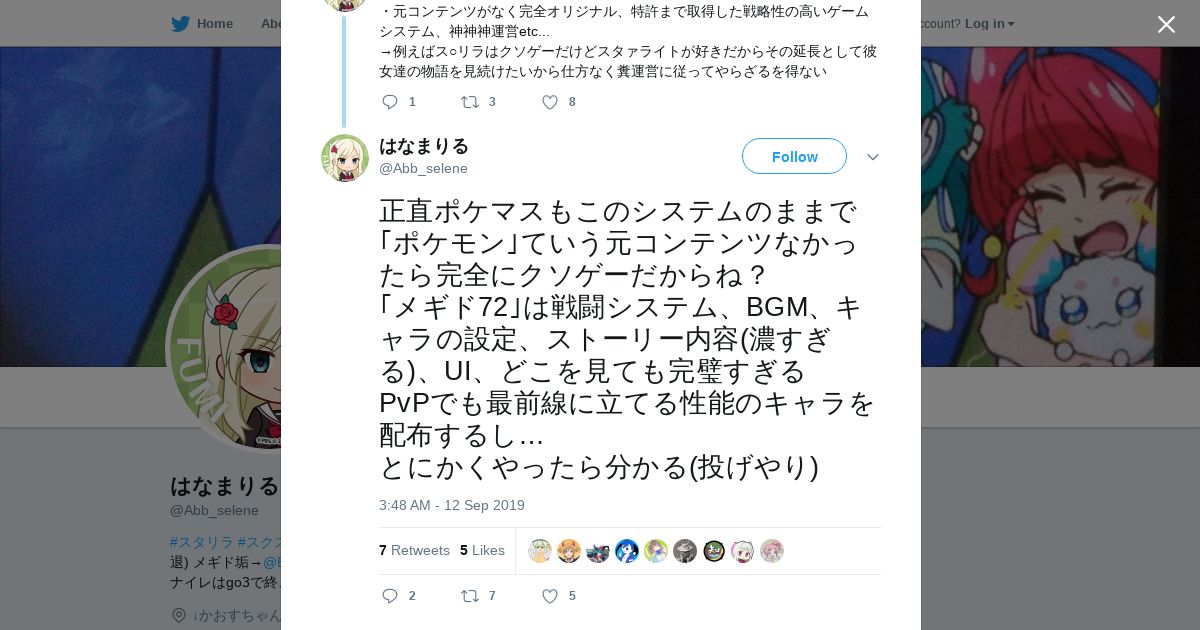Click the Twitter bird Home icon
Viewport: 1200px width, 630px height.
(x=180, y=23)
